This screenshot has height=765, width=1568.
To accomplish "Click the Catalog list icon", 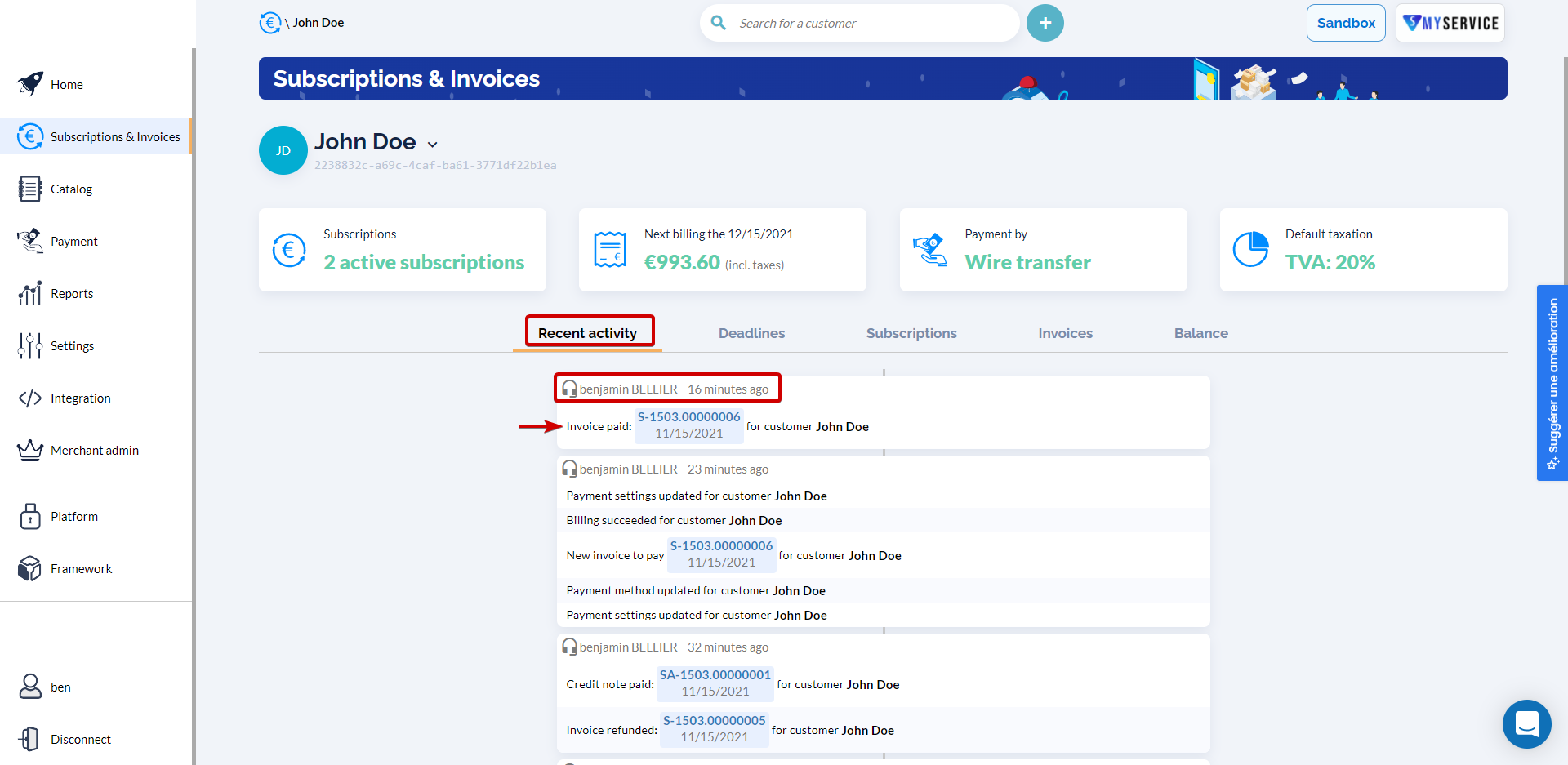I will pyautogui.click(x=30, y=189).
